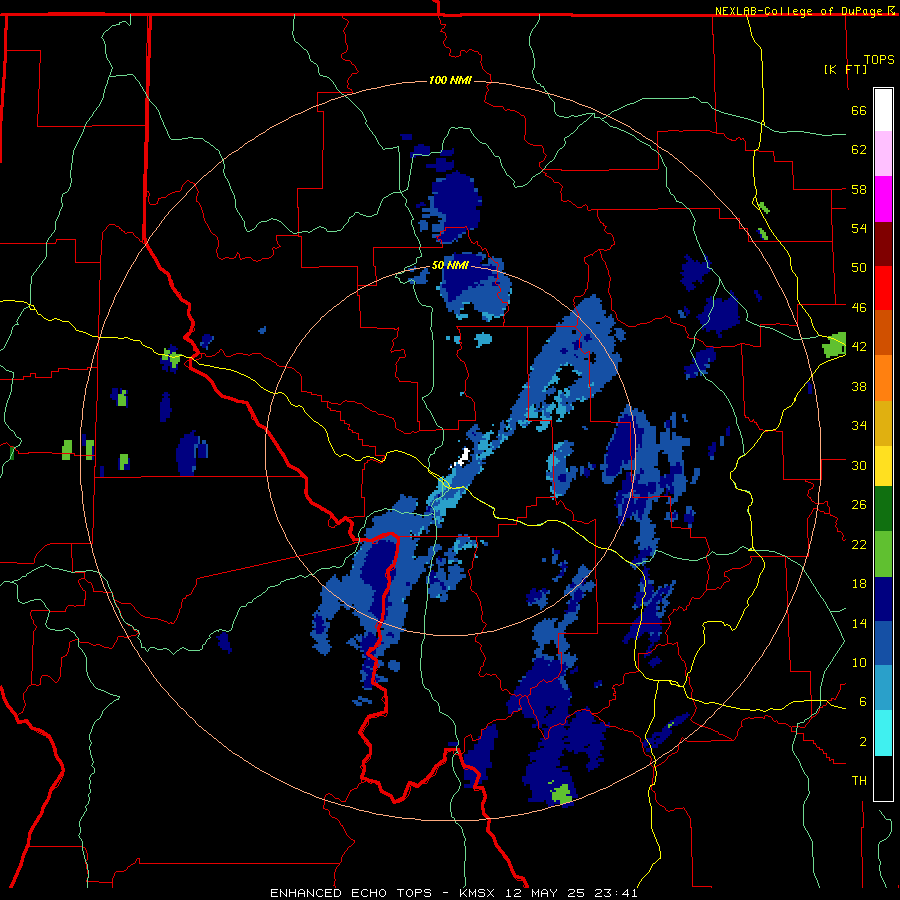
Task: Click the "6" legend value
Action: click(863, 701)
